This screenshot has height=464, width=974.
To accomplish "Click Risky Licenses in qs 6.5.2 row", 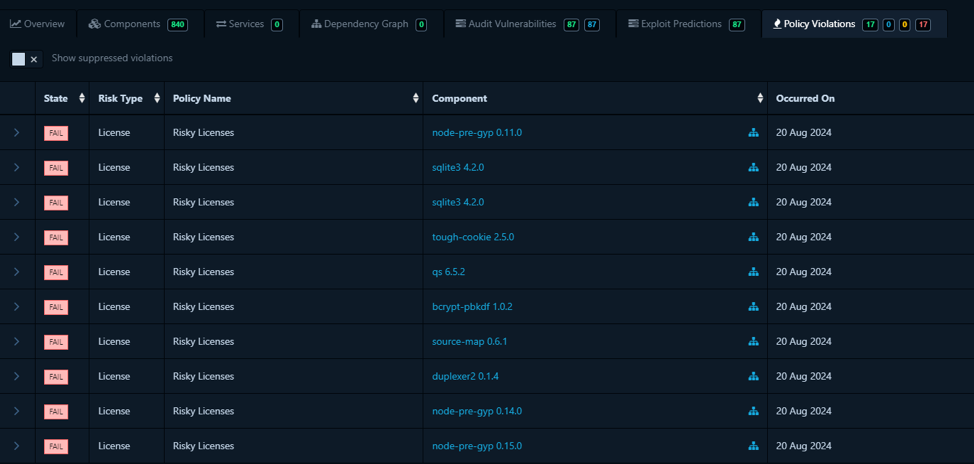I will coord(203,271).
